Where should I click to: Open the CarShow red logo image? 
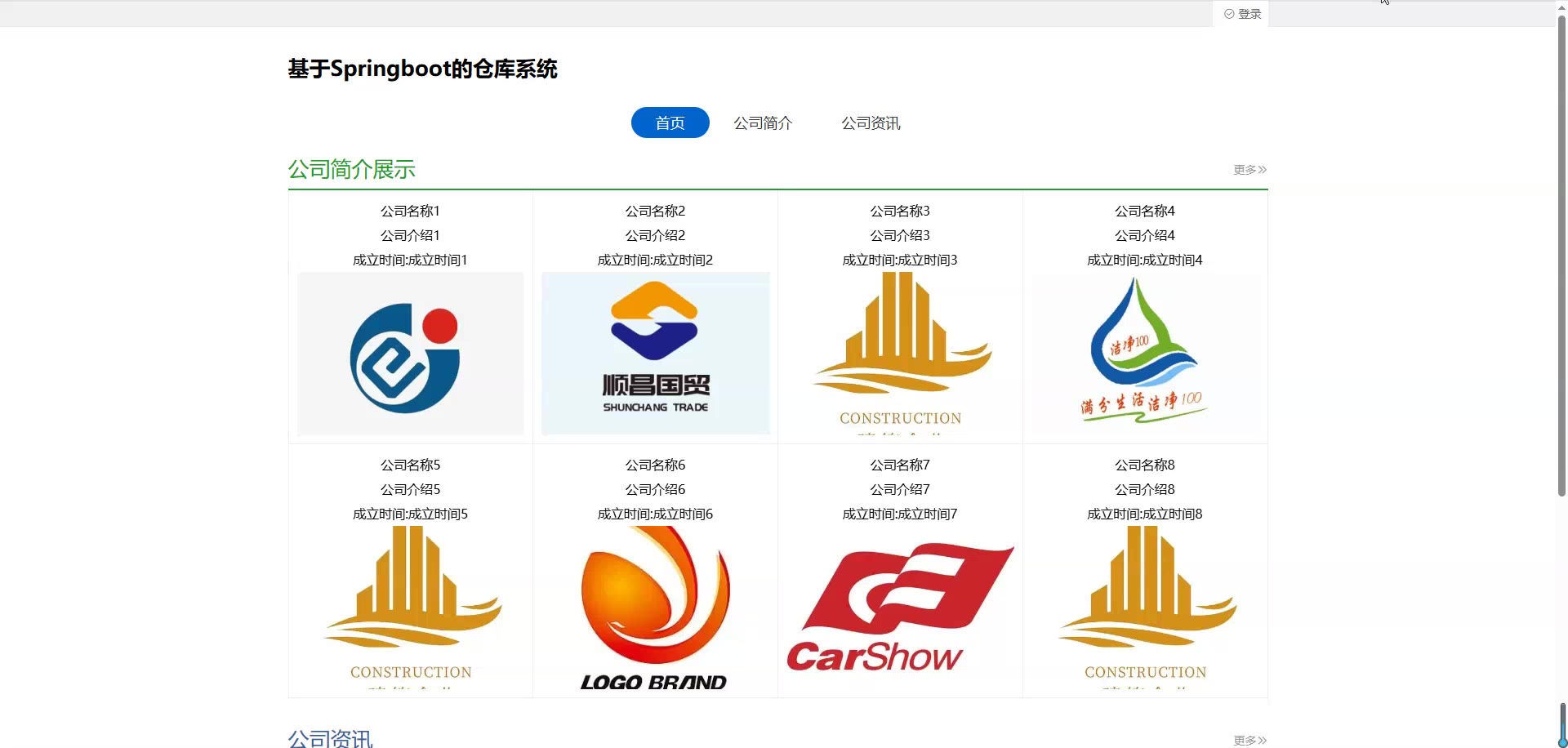tap(901, 608)
